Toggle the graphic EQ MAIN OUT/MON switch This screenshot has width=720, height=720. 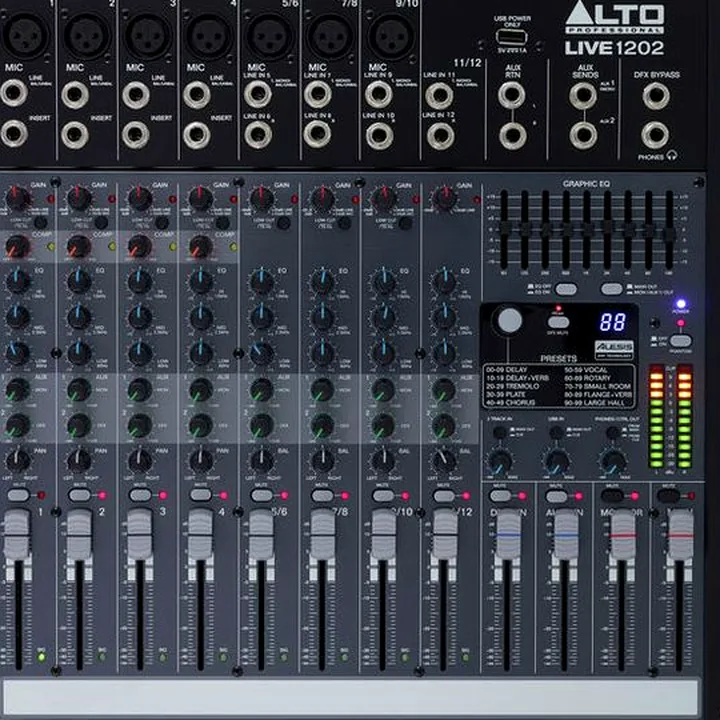(x=612, y=289)
